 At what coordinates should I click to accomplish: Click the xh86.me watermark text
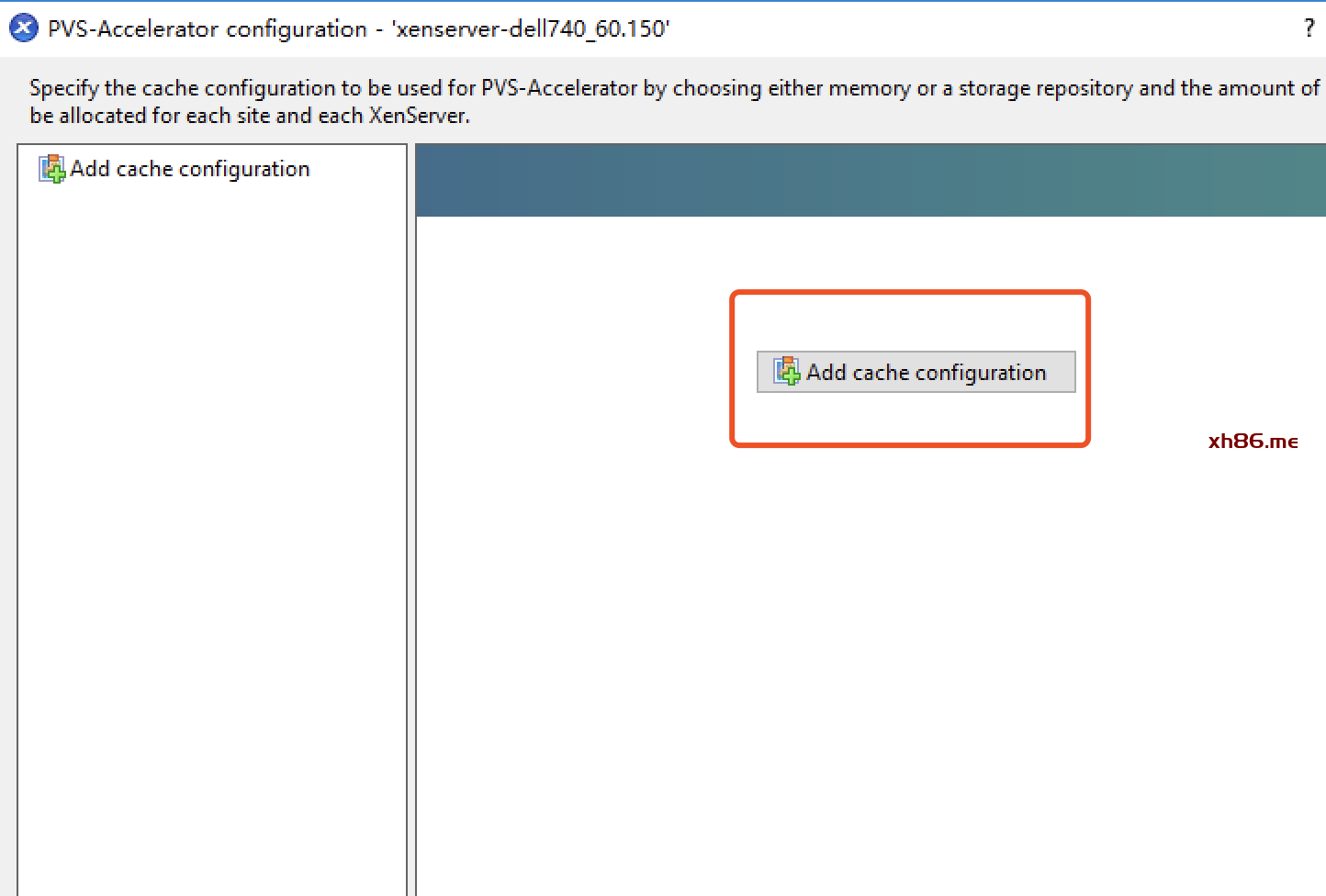[x=1253, y=442]
